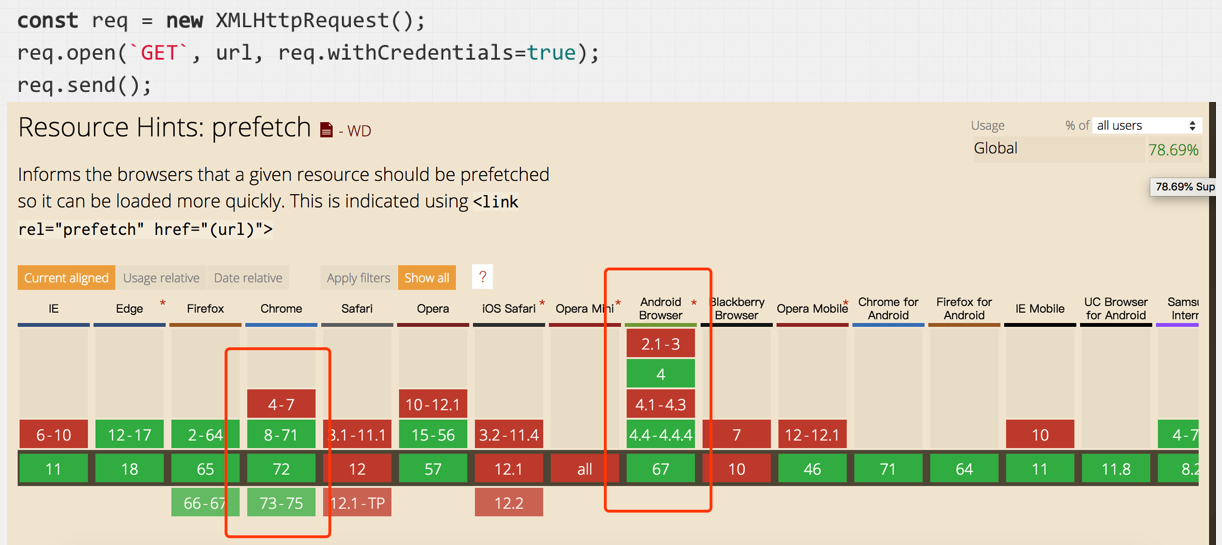Click the Show all button
The width and height of the screenshot is (1222, 545).
[427, 278]
